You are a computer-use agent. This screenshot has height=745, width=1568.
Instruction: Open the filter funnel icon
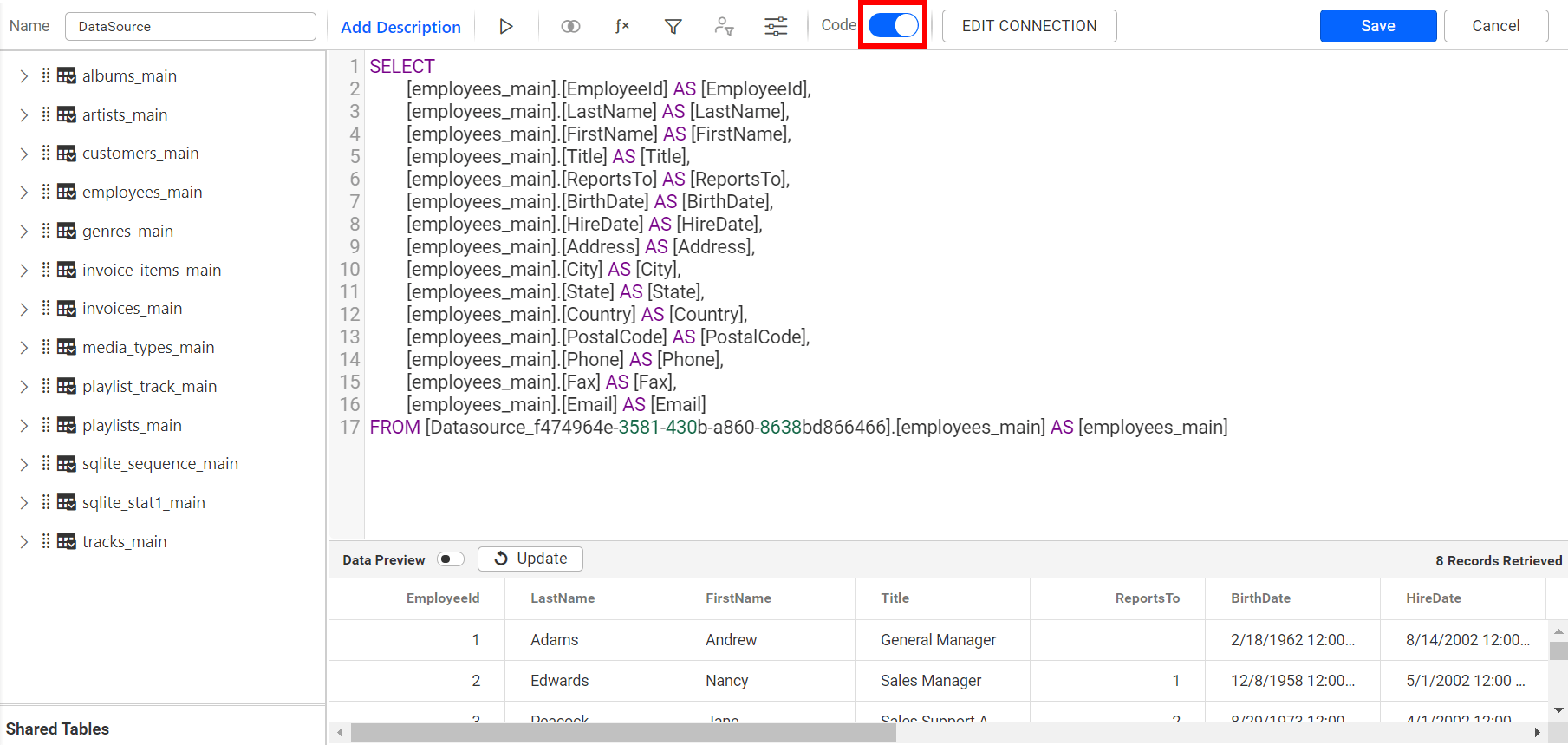click(673, 27)
